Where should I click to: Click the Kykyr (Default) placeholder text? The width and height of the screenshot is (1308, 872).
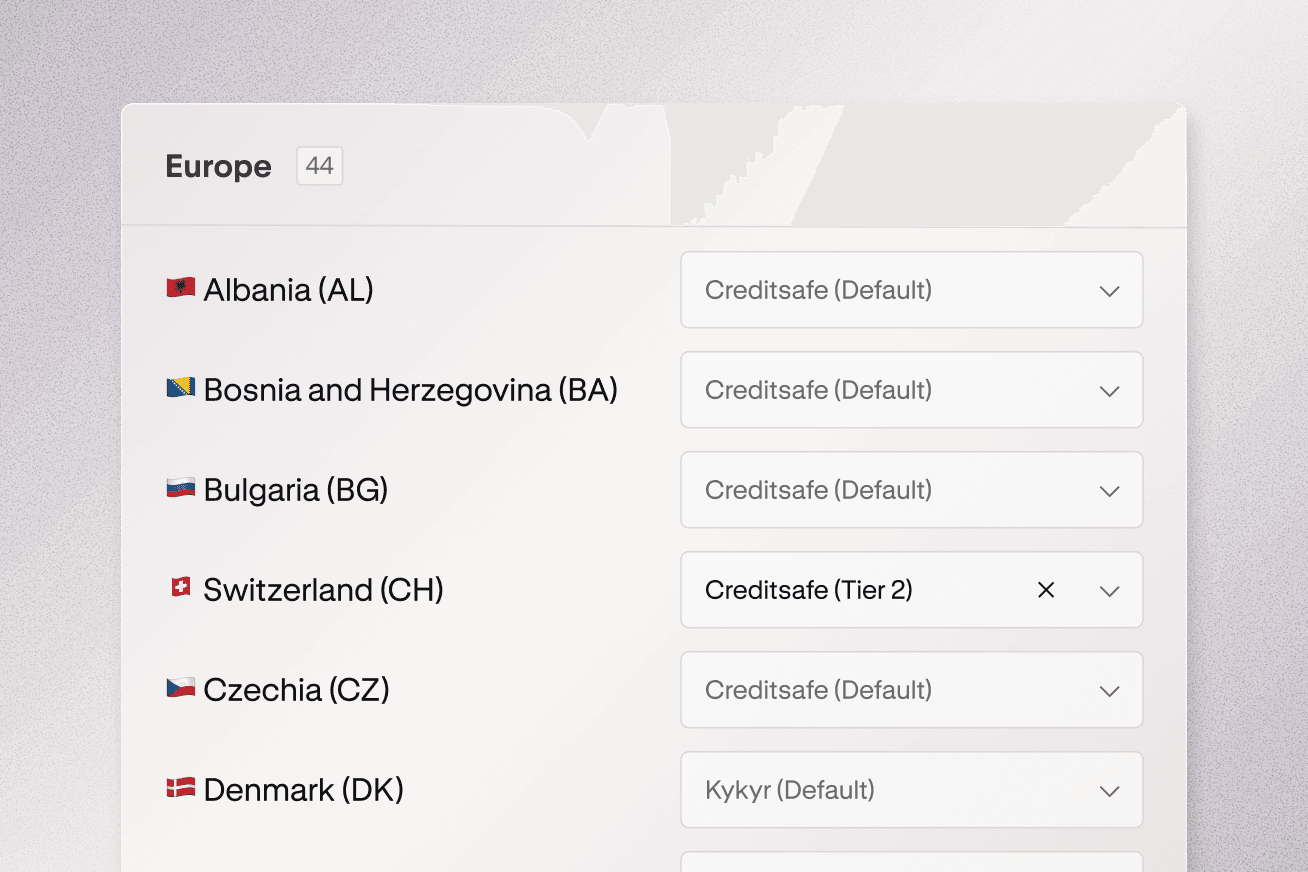click(x=789, y=790)
